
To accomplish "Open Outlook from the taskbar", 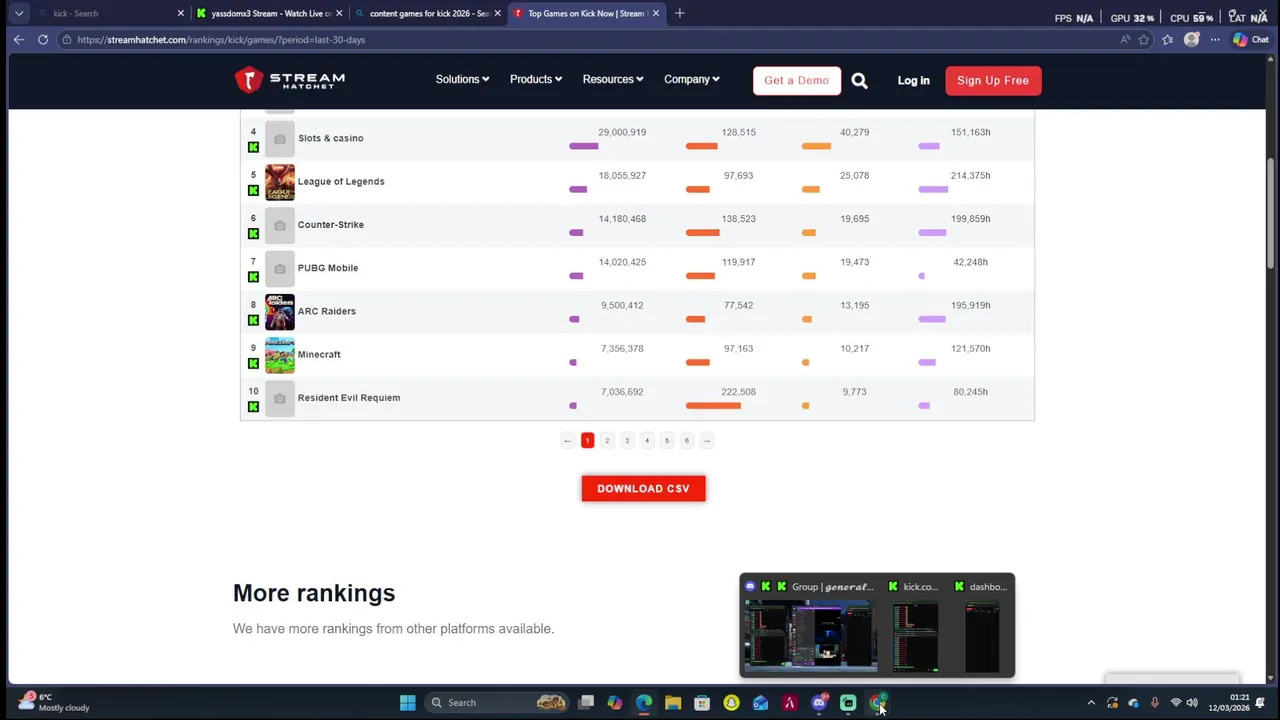I will point(760,702).
